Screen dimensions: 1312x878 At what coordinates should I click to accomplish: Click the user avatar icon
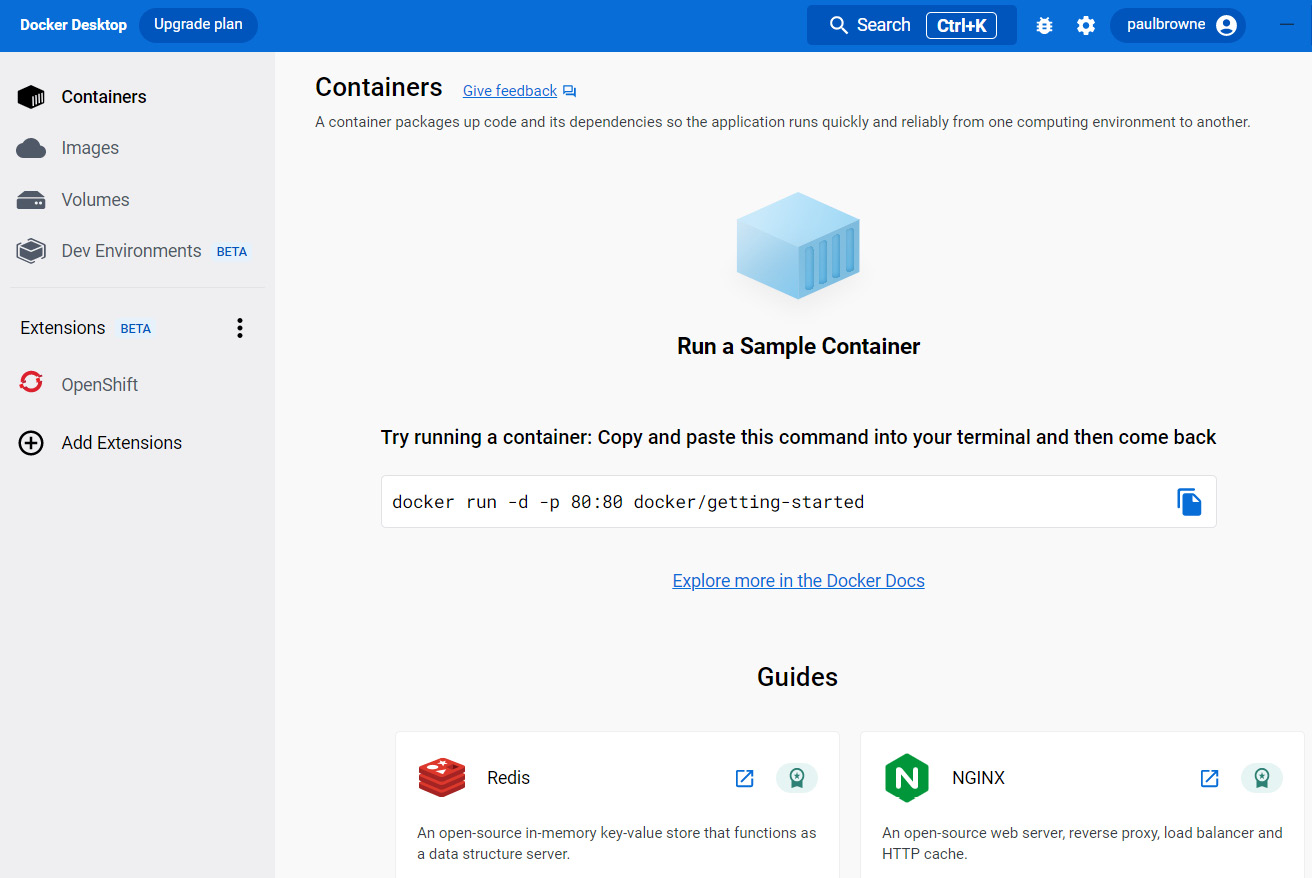coord(1227,25)
